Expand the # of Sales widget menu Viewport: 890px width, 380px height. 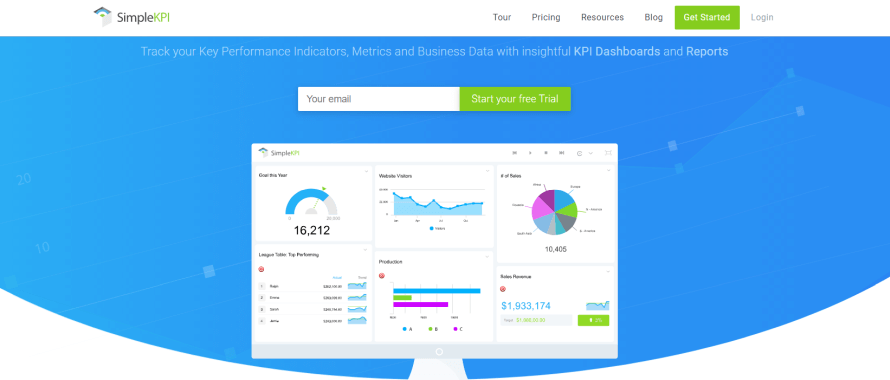click(608, 170)
